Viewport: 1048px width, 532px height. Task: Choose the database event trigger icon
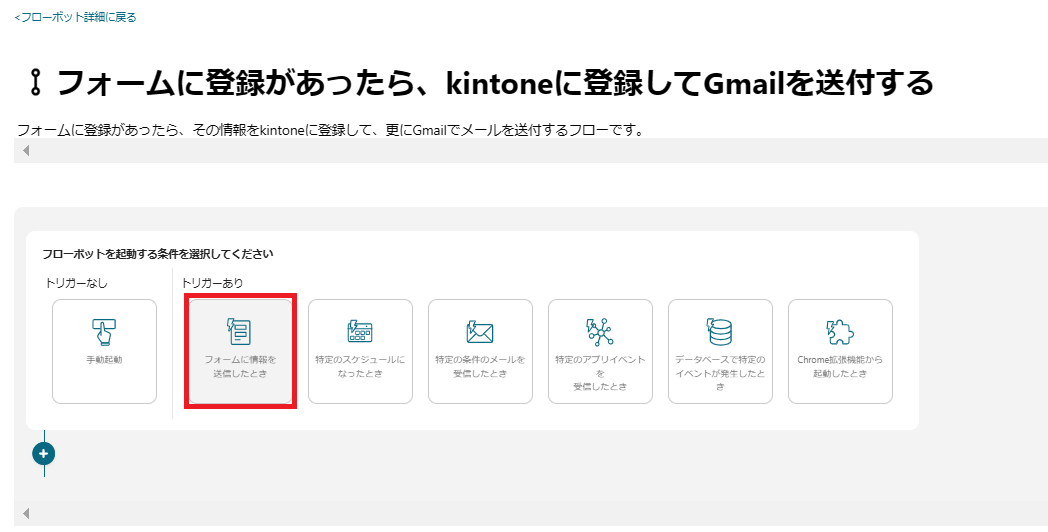(x=720, y=331)
